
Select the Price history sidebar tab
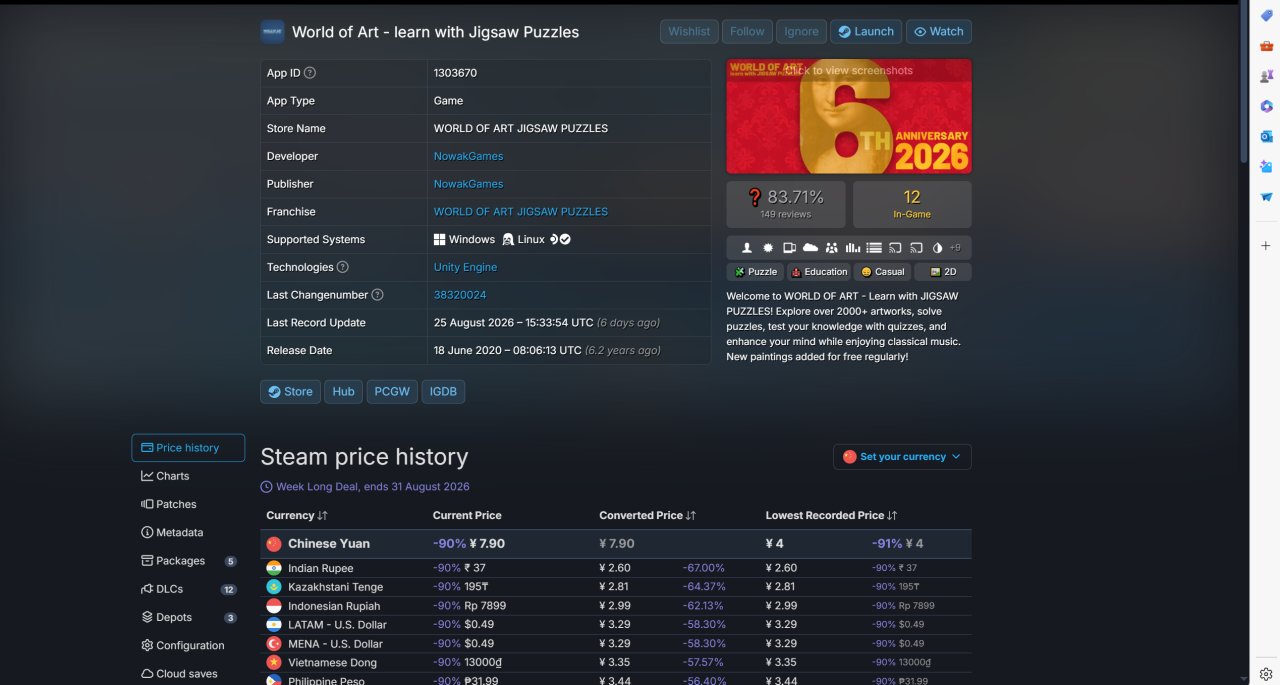188,448
